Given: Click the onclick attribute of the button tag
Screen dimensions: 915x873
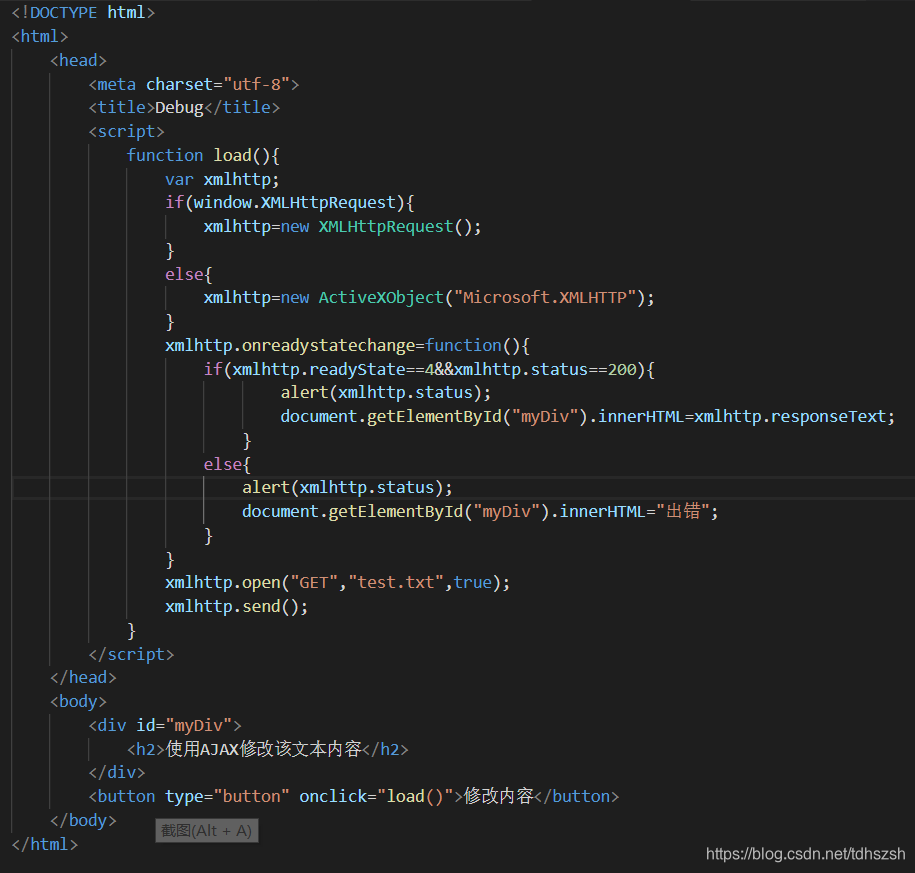Looking at the screenshot, I should click(333, 797).
